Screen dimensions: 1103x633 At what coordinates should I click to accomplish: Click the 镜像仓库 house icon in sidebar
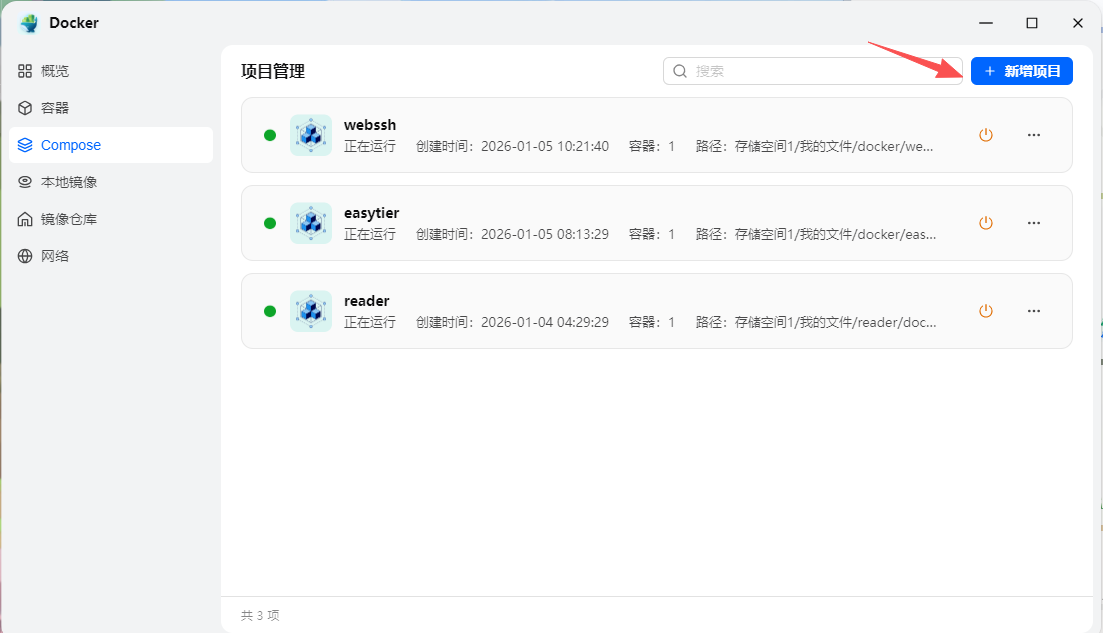point(25,219)
